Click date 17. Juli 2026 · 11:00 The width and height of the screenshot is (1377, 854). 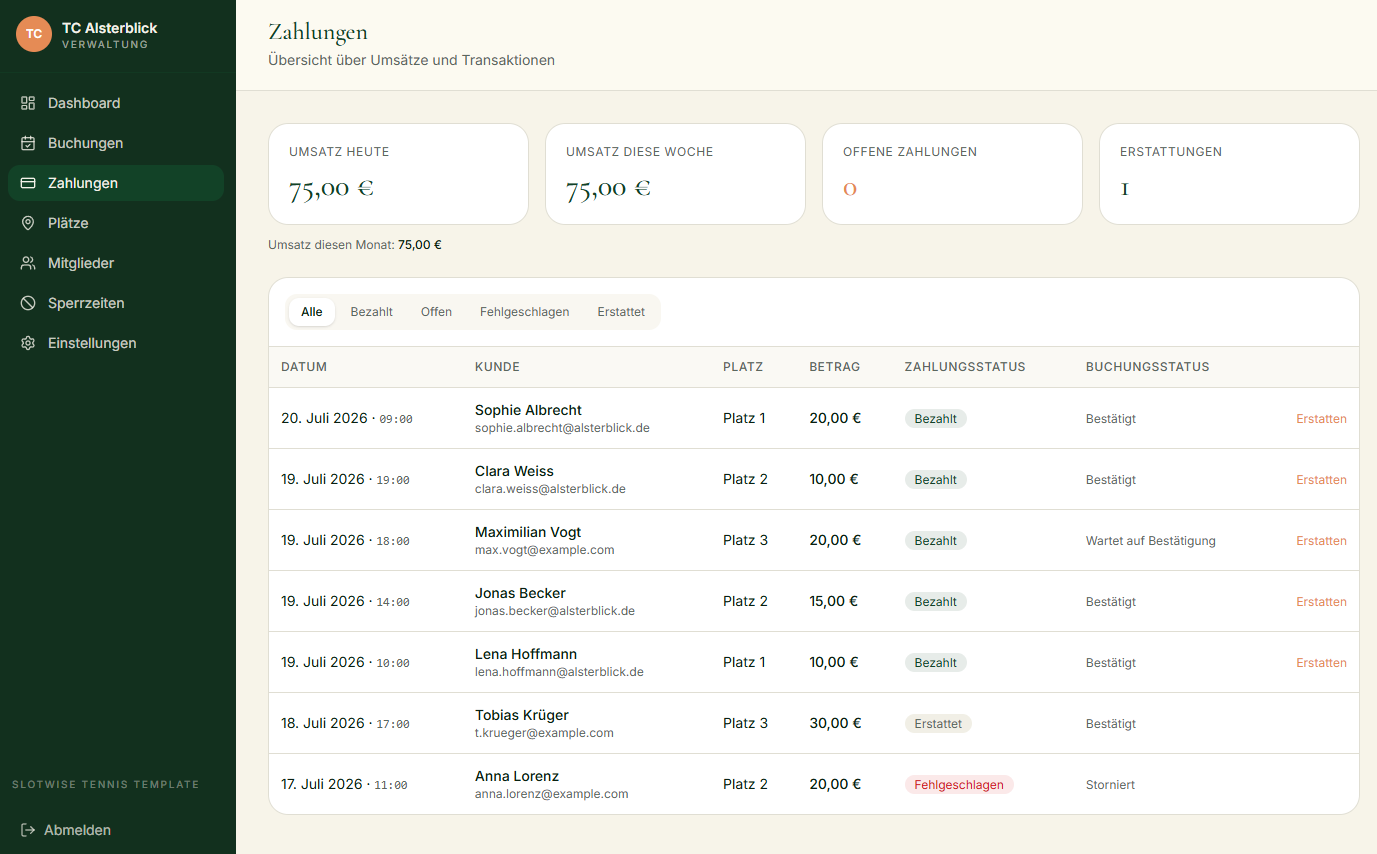344,785
